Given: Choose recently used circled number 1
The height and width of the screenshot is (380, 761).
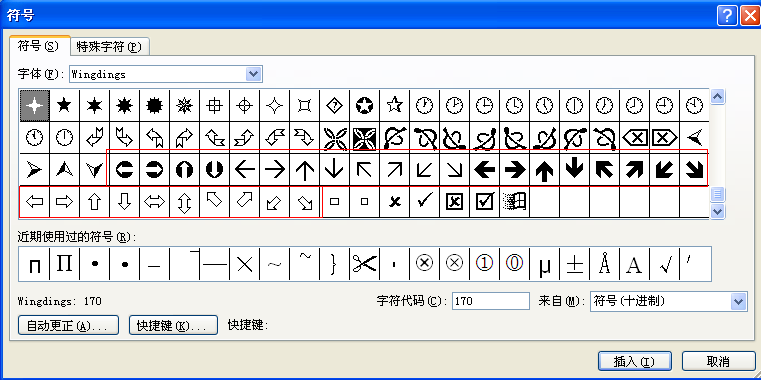Looking at the screenshot, I should pos(485,264).
